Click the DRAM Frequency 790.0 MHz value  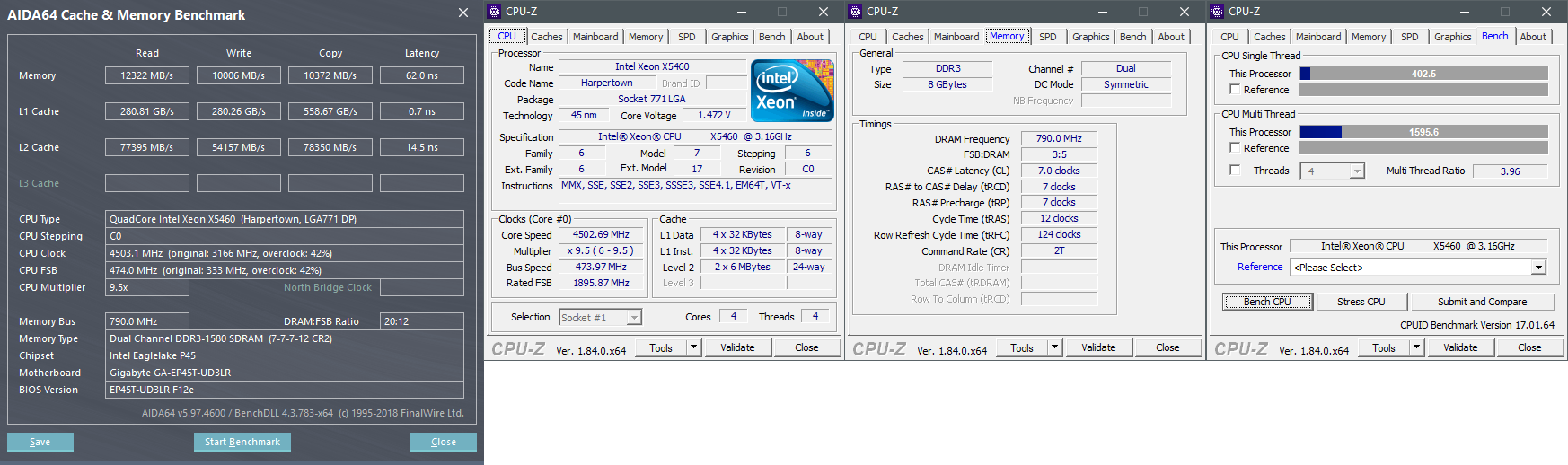1059,138
